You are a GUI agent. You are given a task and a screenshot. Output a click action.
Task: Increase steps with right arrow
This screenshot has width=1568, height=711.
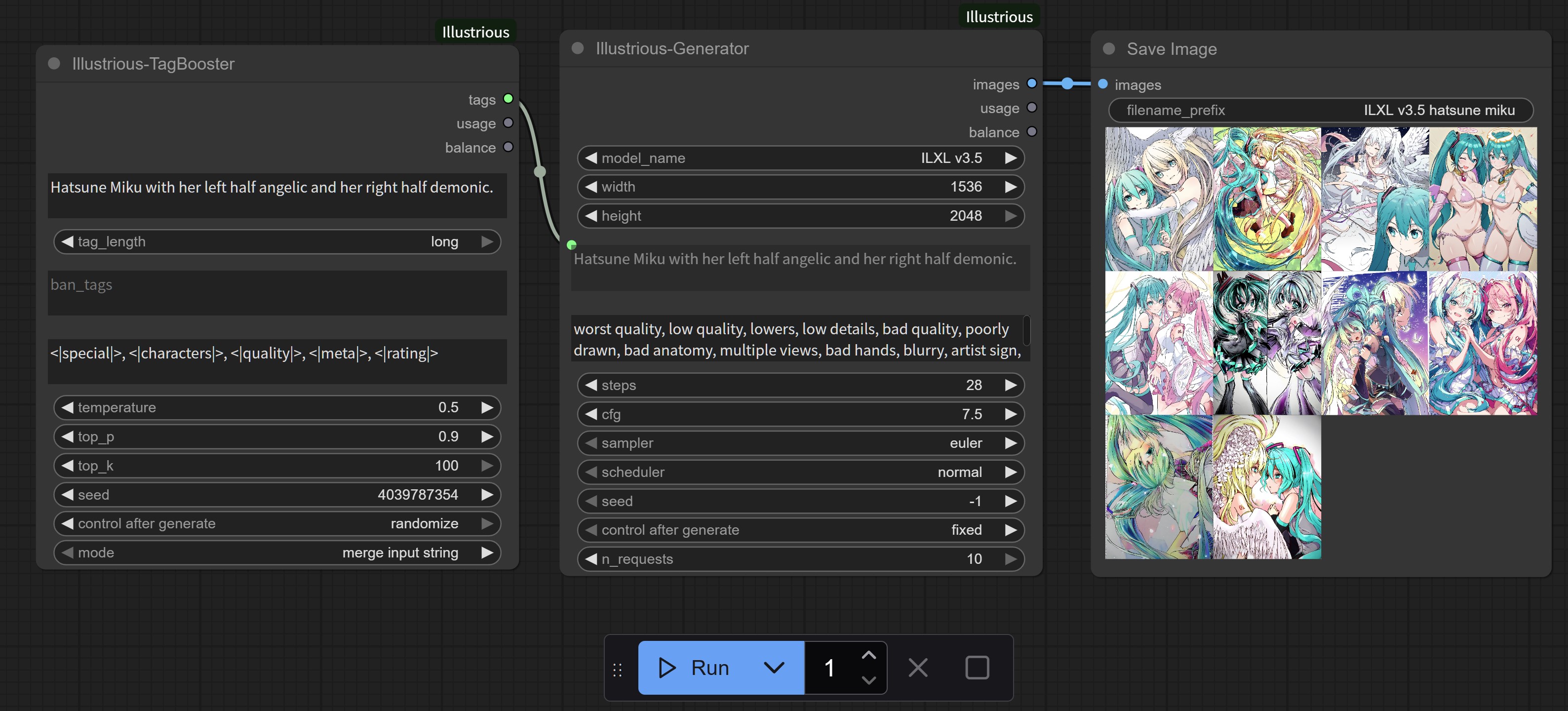tap(1011, 385)
